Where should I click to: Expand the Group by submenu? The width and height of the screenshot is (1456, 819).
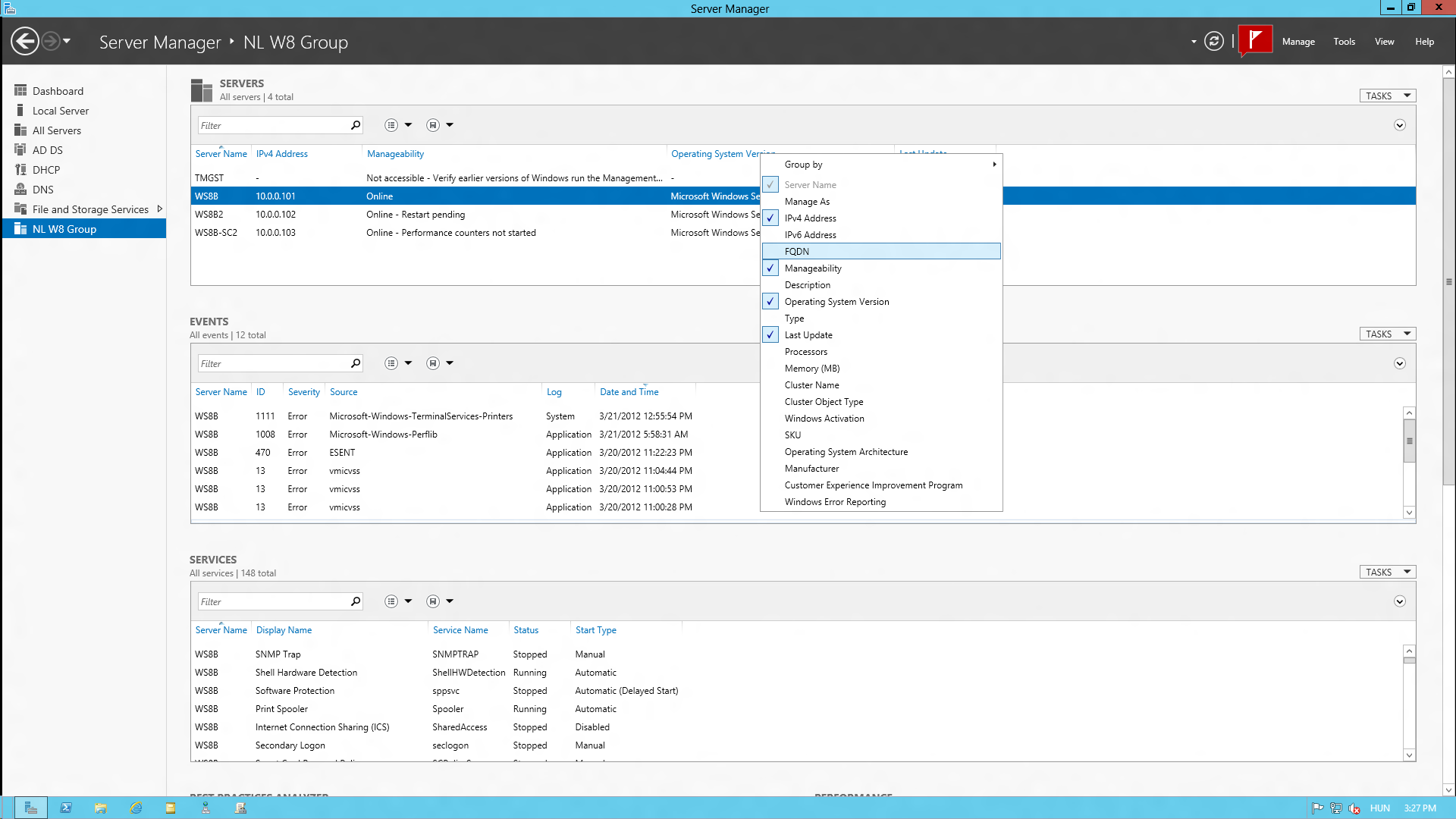tap(881, 164)
